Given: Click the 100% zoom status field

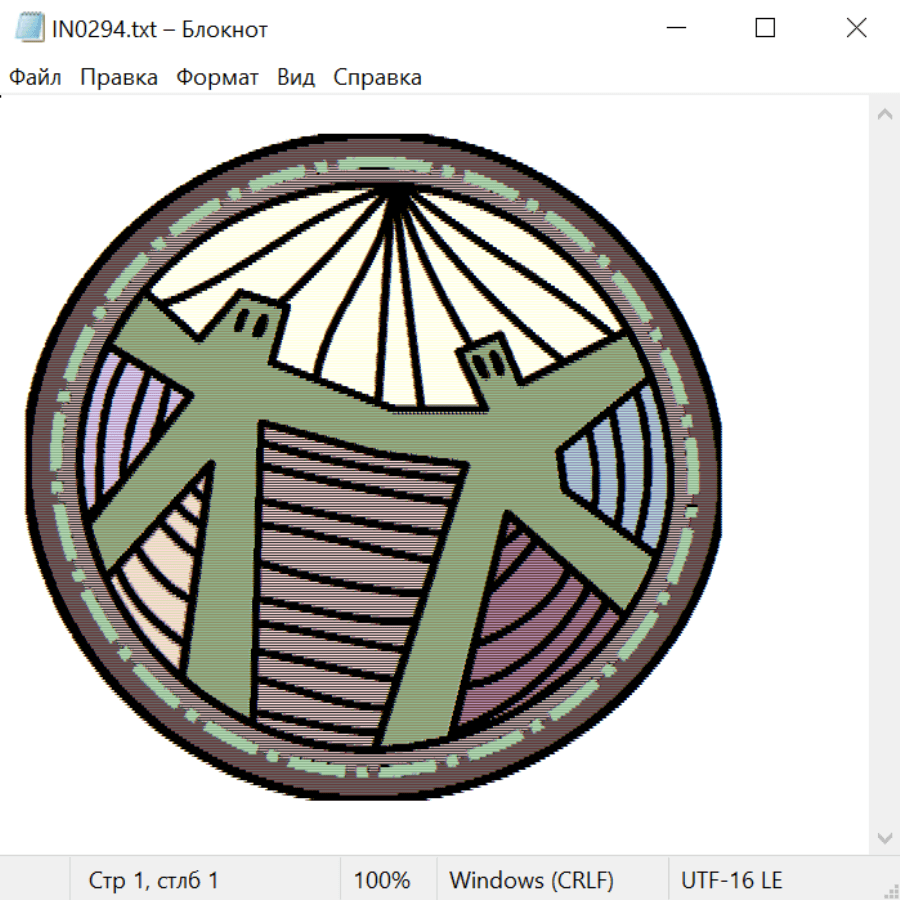Looking at the screenshot, I should point(382,881).
